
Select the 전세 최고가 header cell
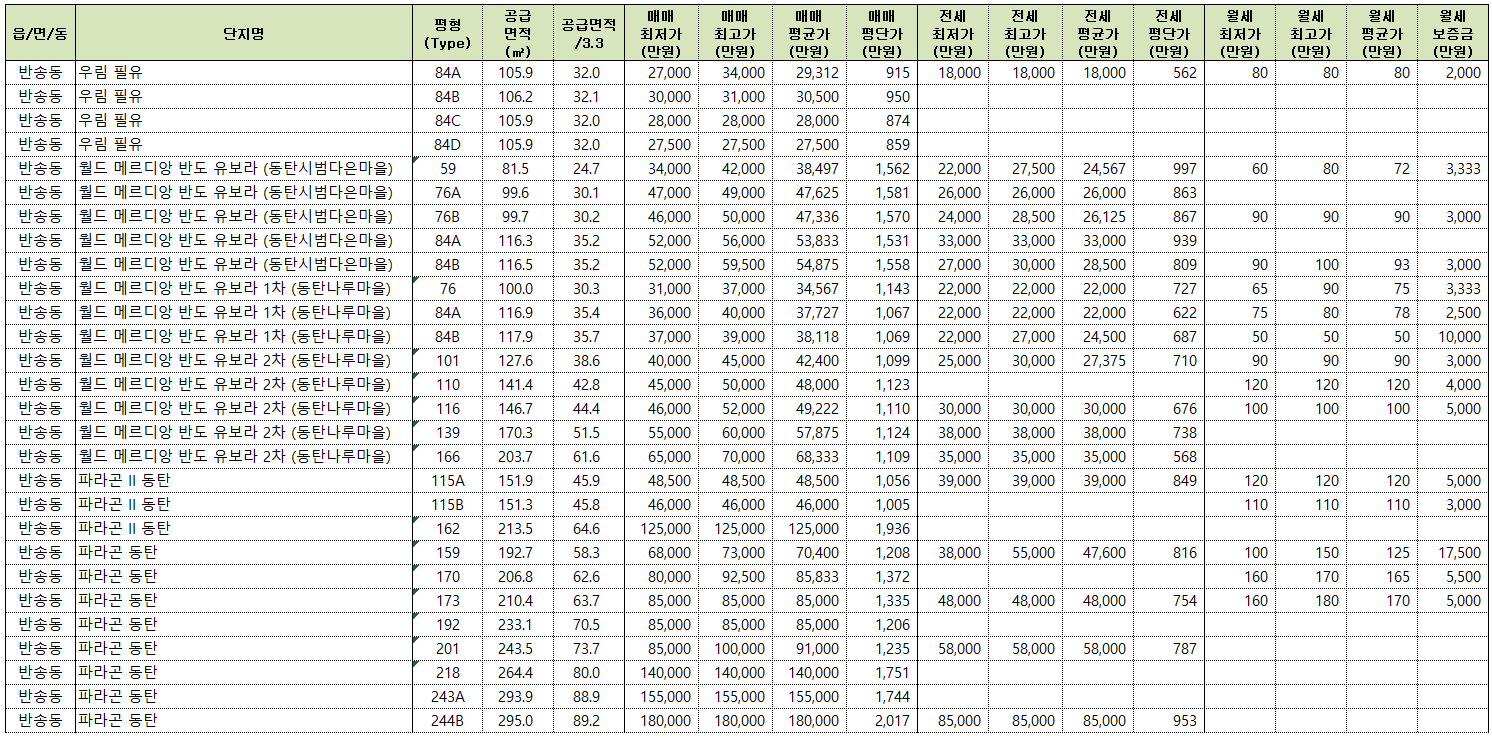coord(1024,33)
